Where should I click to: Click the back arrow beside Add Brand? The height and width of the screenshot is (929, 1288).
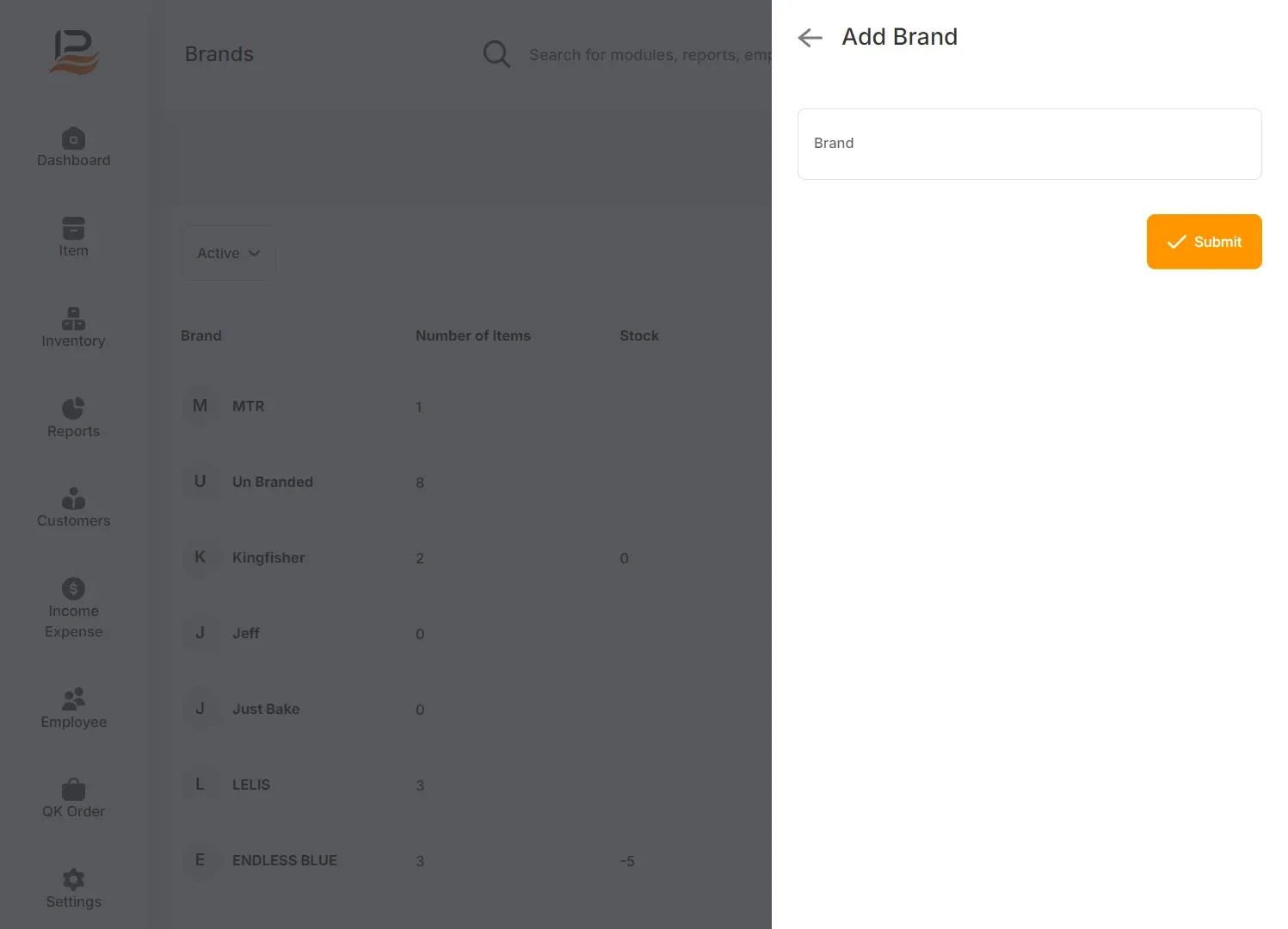[810, 38]
